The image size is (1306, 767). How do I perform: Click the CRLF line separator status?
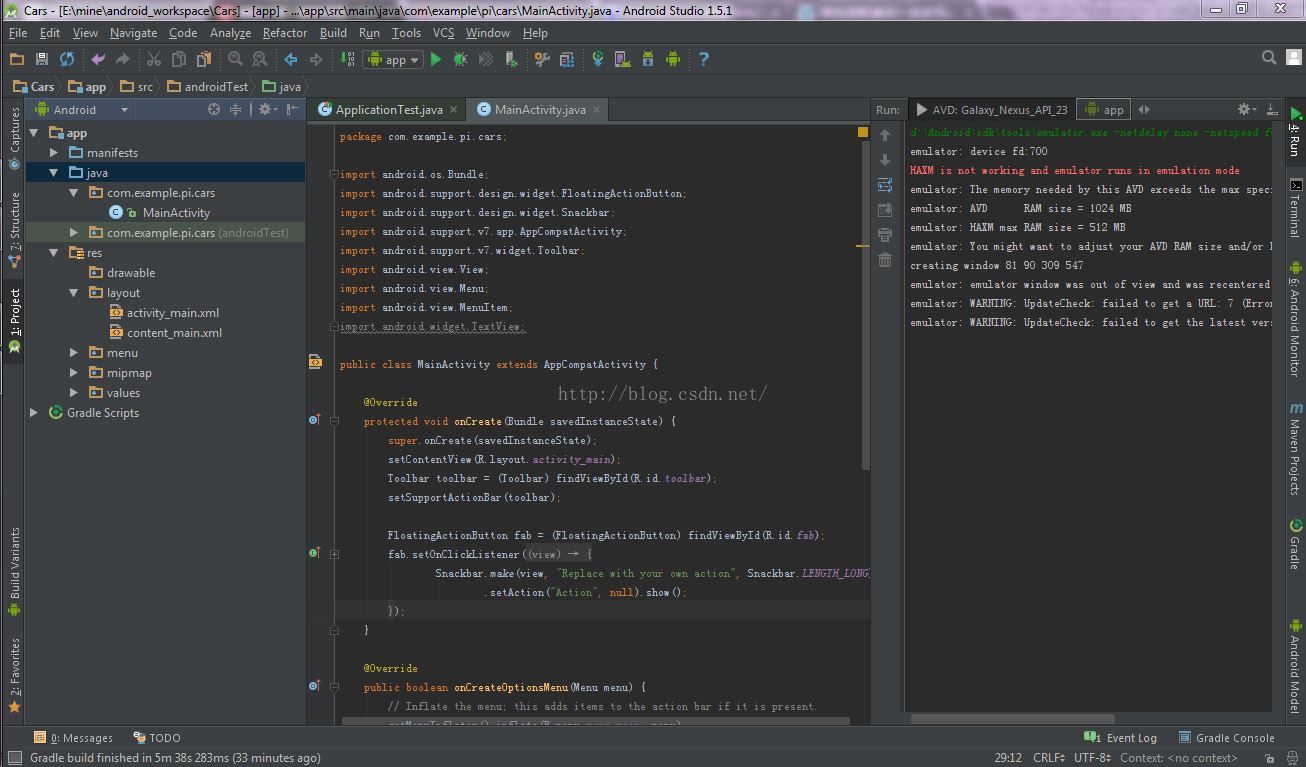[x=1051, y=758]
